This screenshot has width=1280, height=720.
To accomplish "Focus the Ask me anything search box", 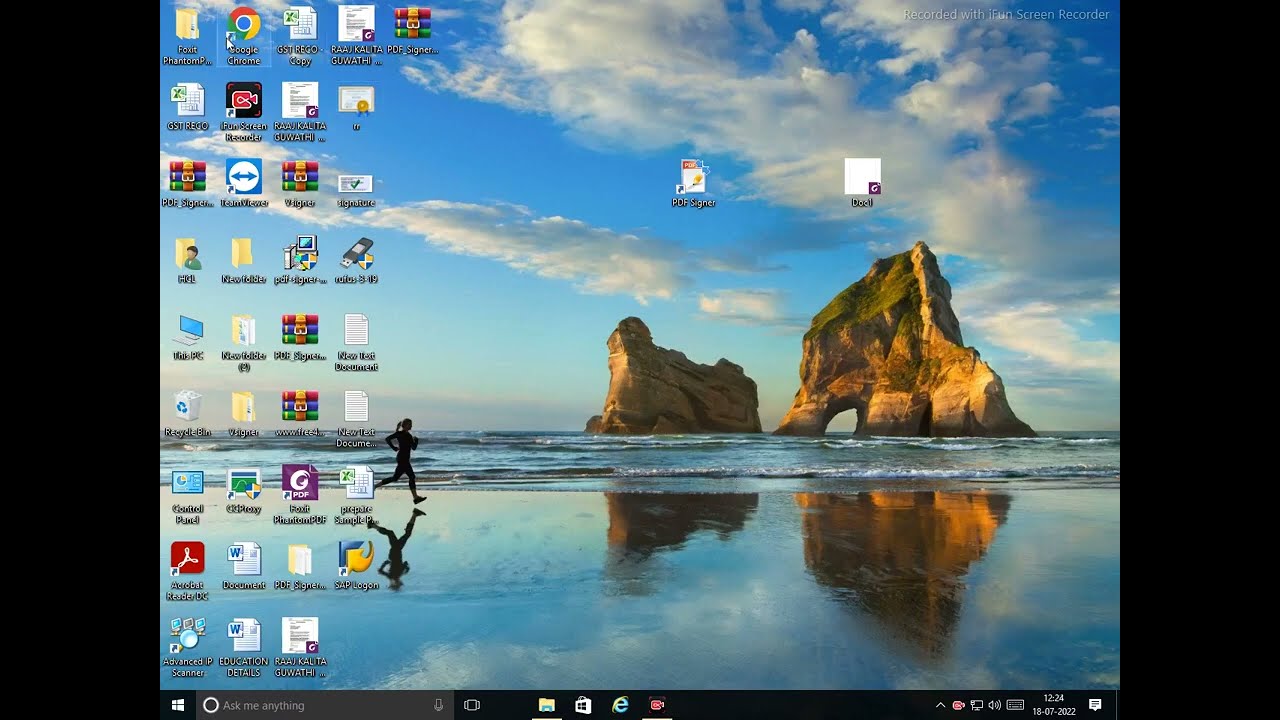I will pos(324,705).
